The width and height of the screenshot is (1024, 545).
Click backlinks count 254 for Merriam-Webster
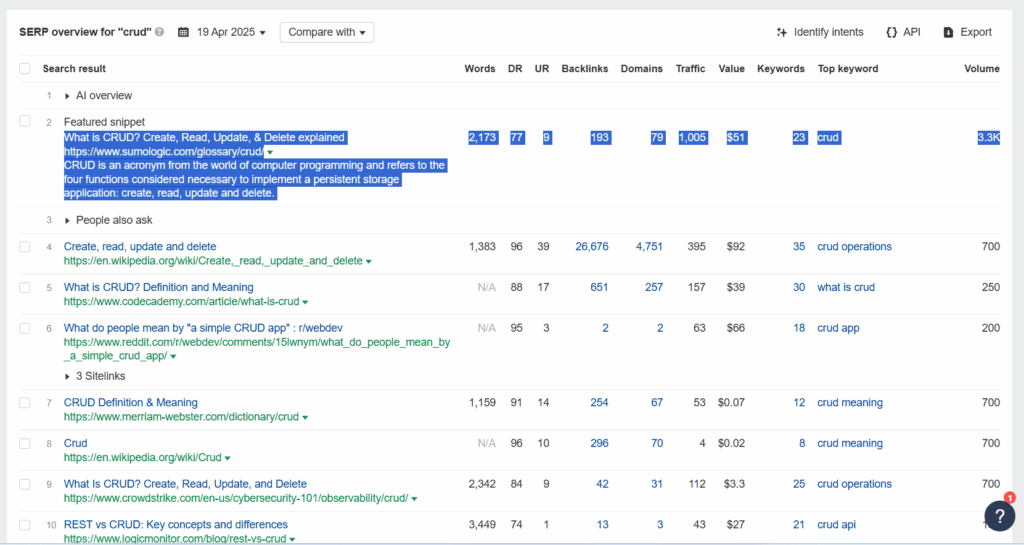599,403
